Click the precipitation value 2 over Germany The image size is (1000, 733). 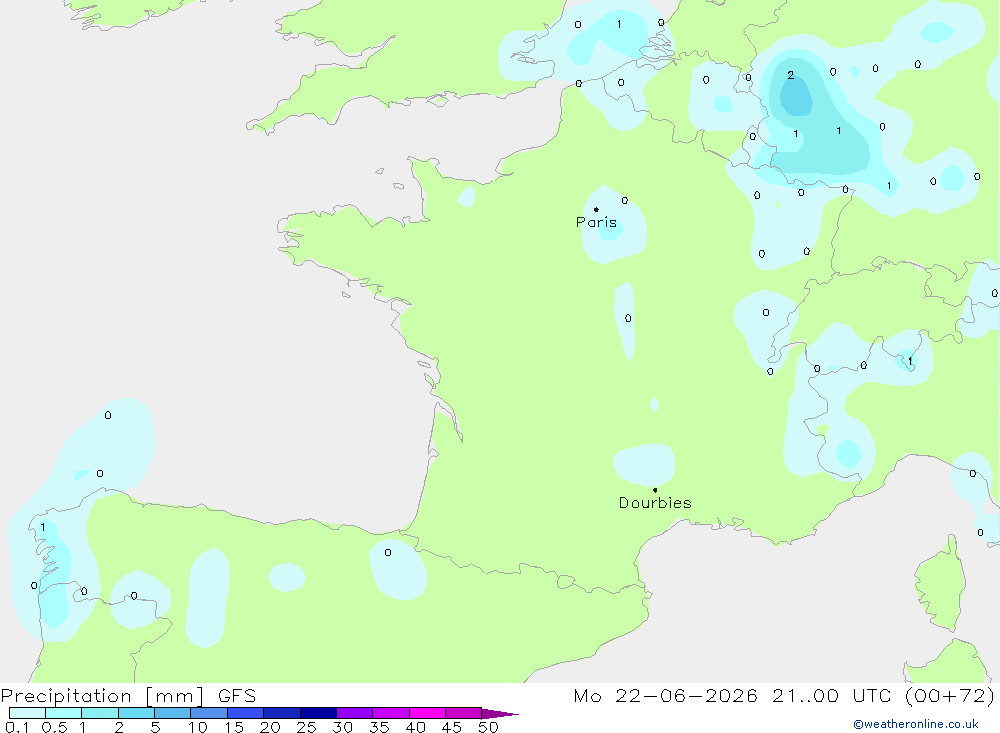tap(791, 75)
